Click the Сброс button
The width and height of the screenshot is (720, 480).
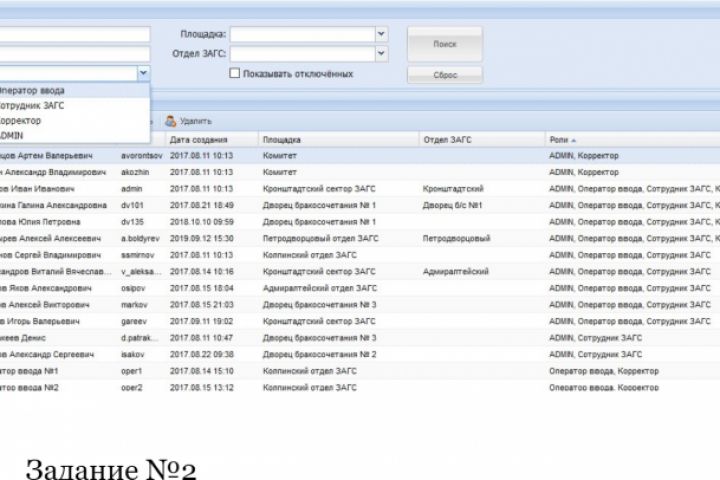point(444,75)
